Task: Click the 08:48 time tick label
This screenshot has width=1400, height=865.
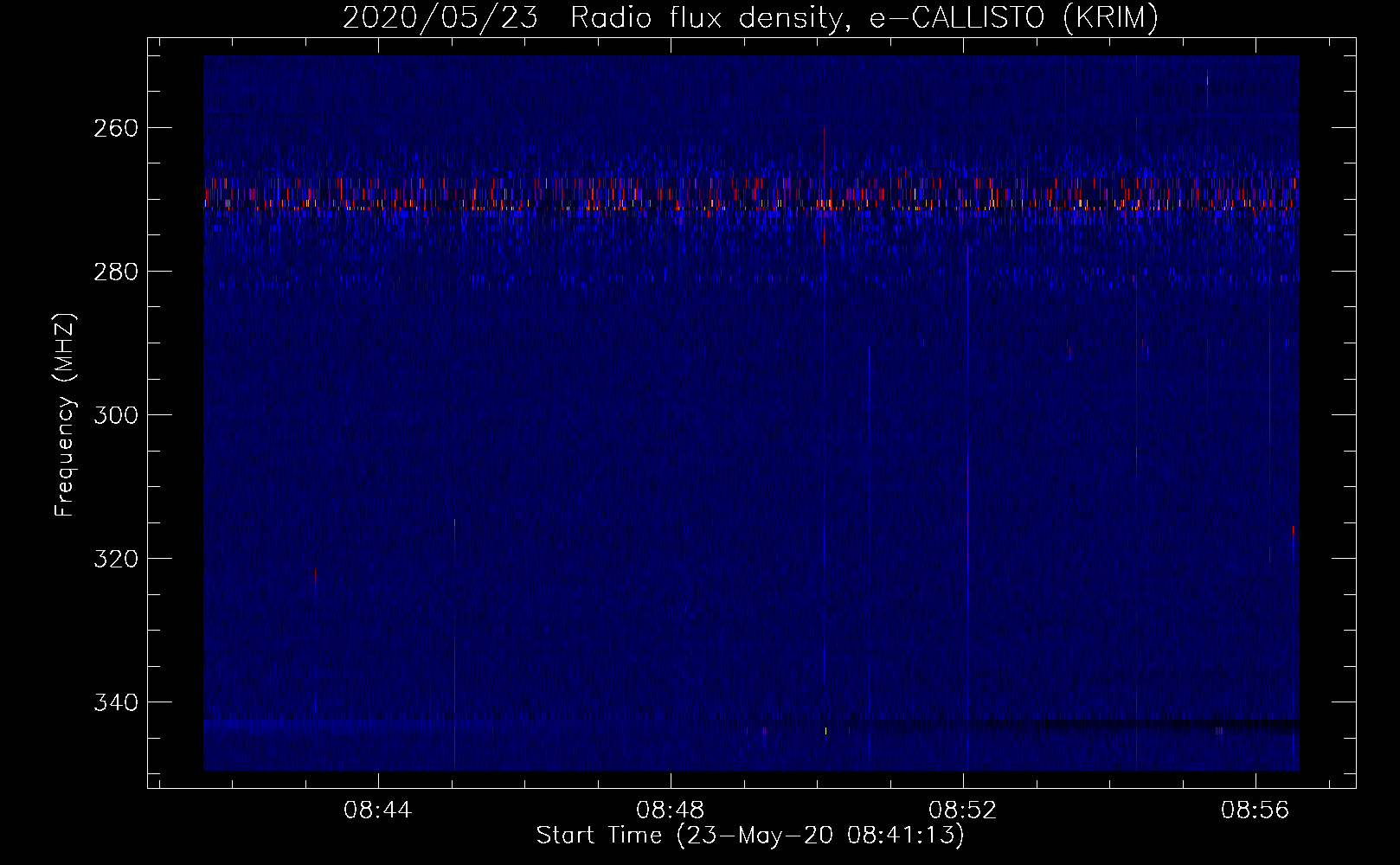Action: point(671,811)
